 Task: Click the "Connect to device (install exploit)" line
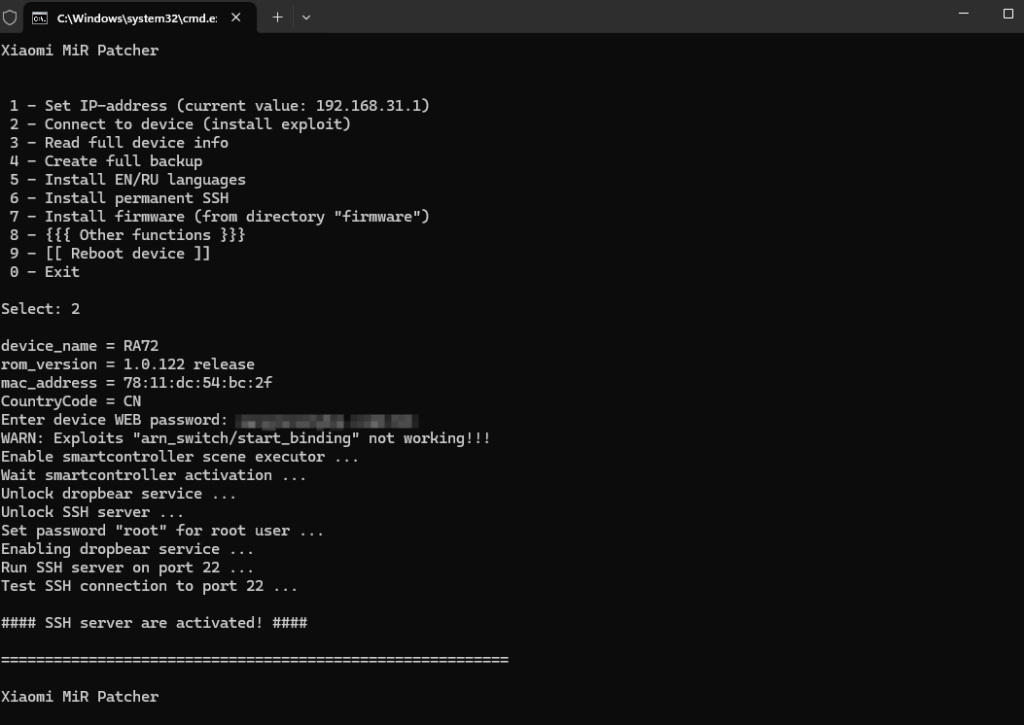[180, 124]
